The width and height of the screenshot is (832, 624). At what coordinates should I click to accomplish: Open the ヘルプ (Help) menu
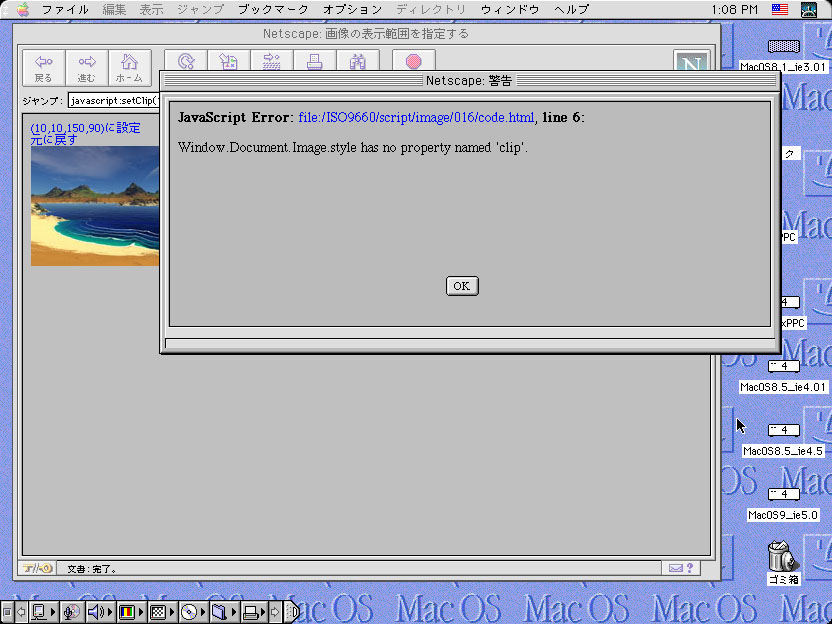(x=571, y=9)
